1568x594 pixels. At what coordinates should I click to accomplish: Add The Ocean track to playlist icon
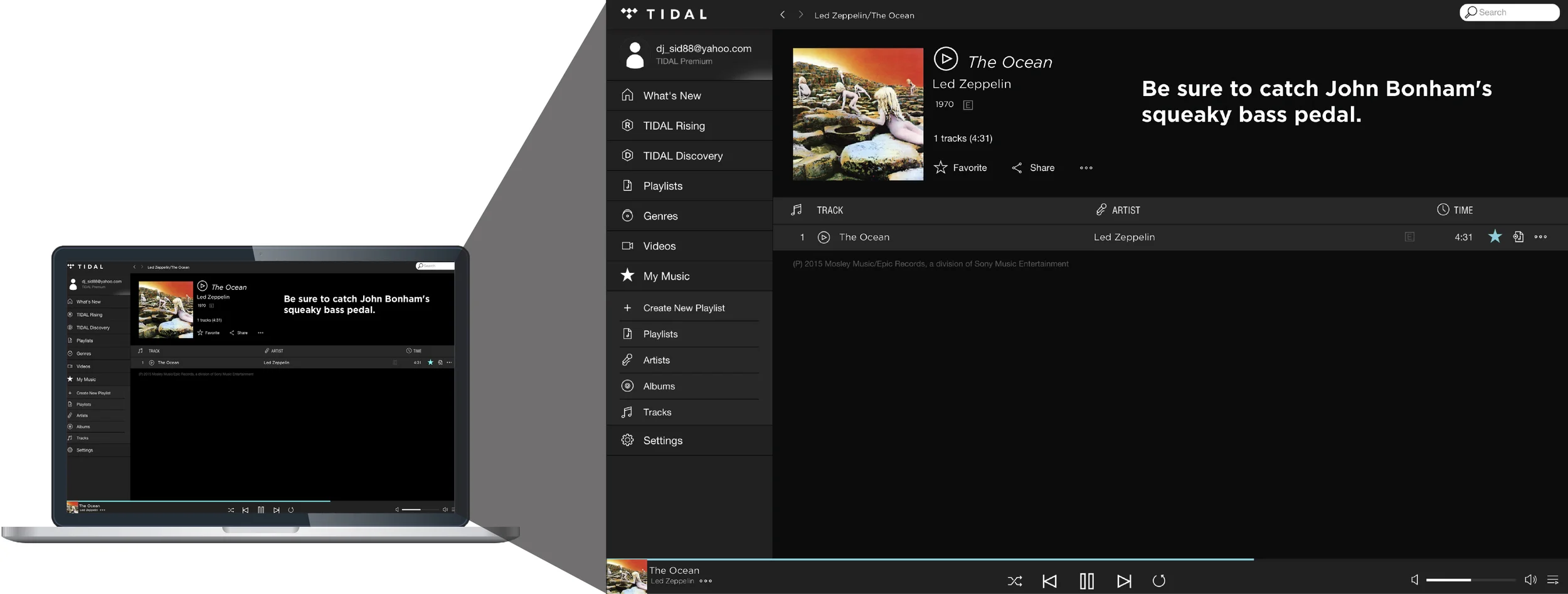coord(1518,237)
